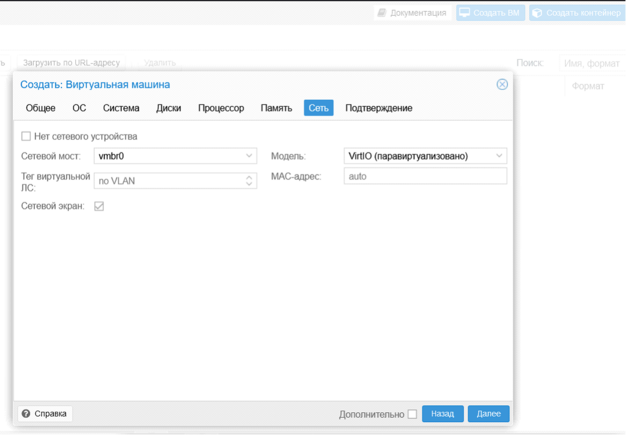
Task: Click Загрузить по URL-адресу button
Action: pyautogui.click(x=71, y=62)
